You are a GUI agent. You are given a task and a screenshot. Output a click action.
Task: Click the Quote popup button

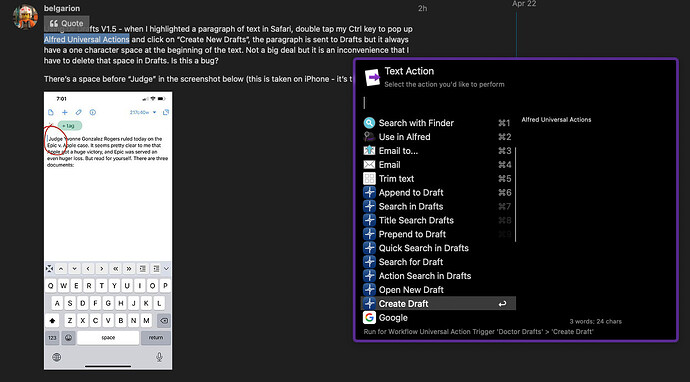coord(66,23)
